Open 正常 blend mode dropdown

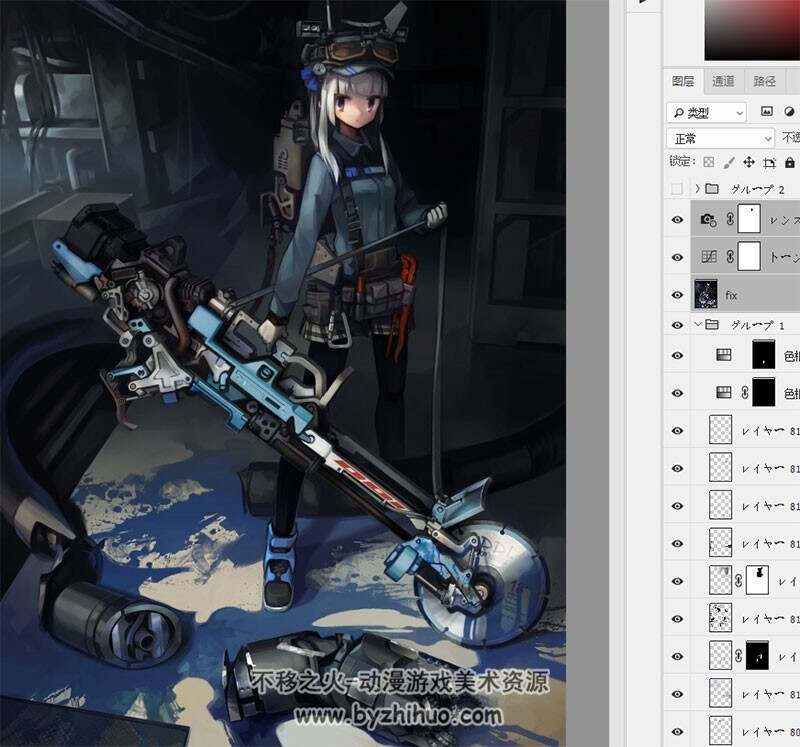coord(720,138)
